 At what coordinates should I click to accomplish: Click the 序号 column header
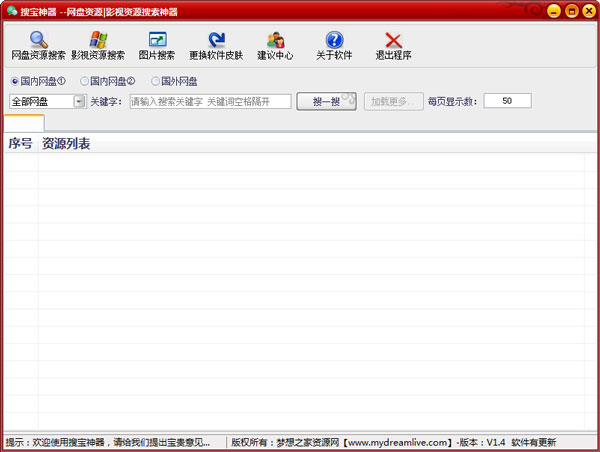[21, 144]
